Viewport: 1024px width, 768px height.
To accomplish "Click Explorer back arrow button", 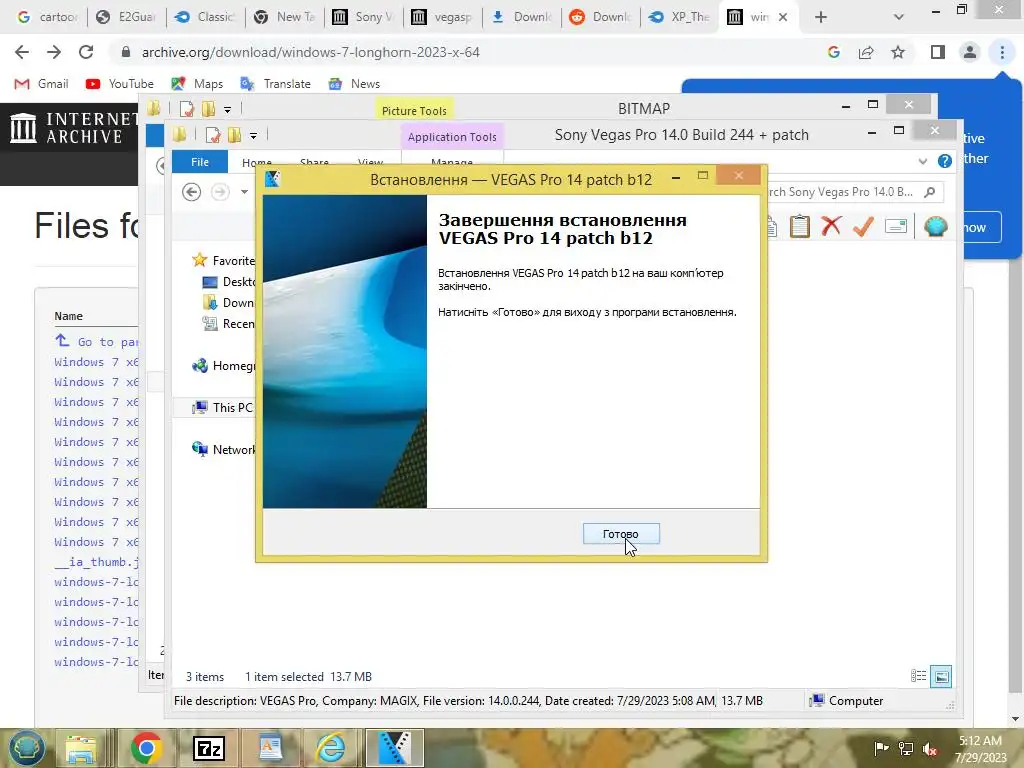I will coord(191,191).
